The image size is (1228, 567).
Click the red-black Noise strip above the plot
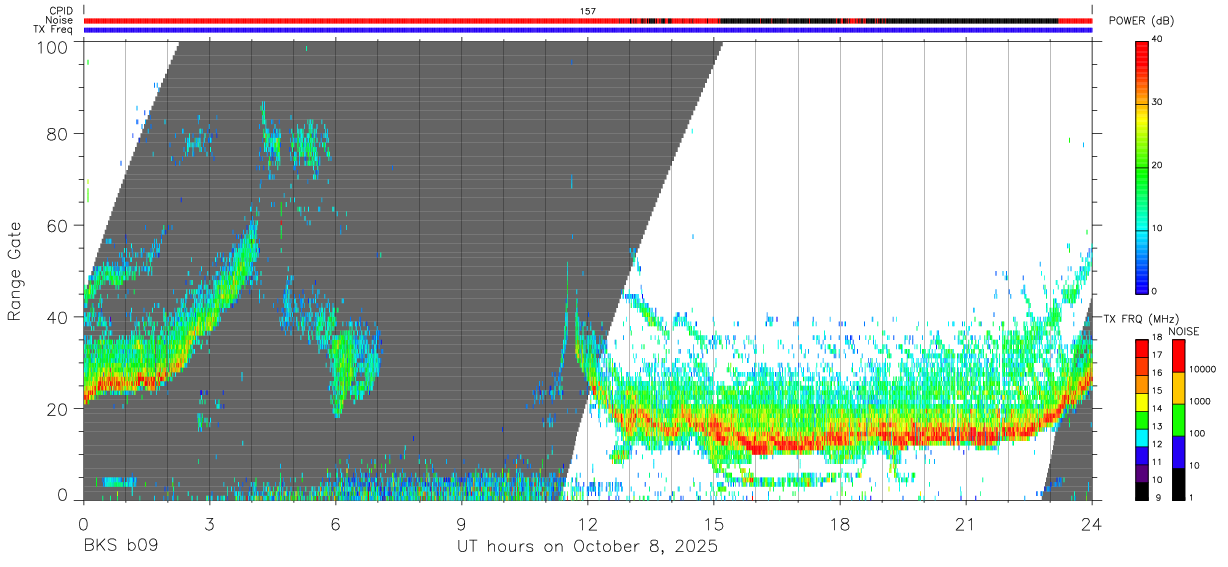(x=588, y=20)
